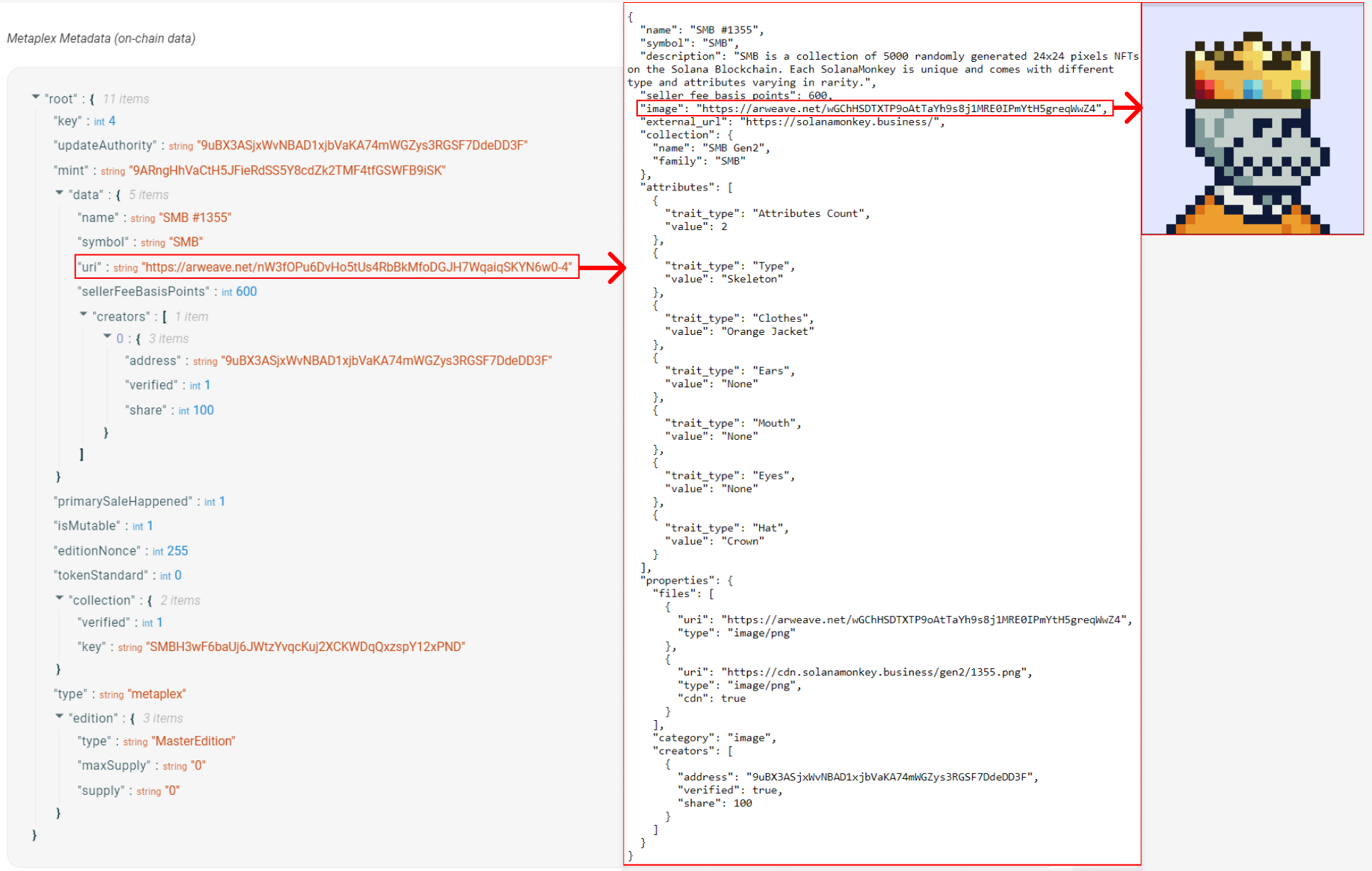The width and height of the screenshot is (1372, 871).
Task: Open the solanamonkey.business external_url
Action: (x=842, y=122)
